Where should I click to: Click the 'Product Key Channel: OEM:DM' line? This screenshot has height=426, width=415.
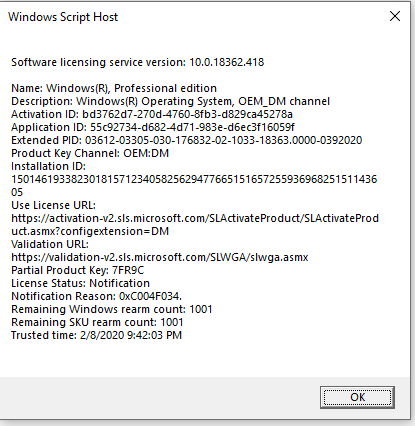90,153
